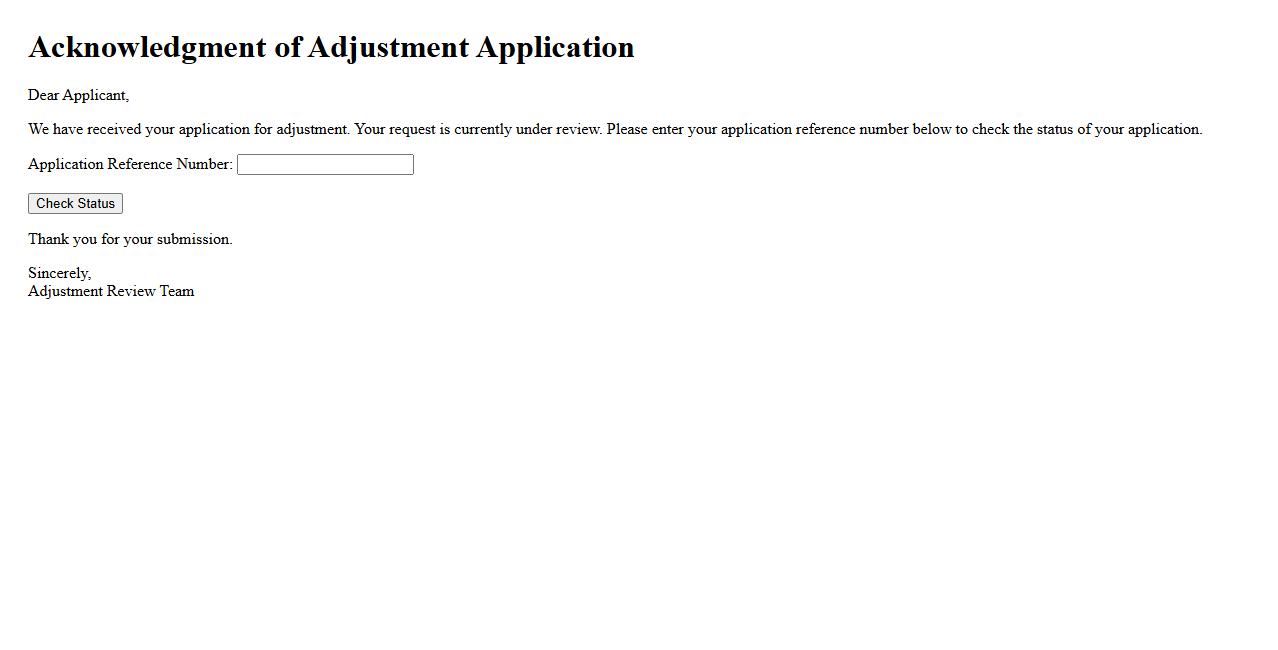The width and height of the screenshot is (1278, 650).
Task: Click the word 'Dear' in the greeting
Action: point(44,96)
